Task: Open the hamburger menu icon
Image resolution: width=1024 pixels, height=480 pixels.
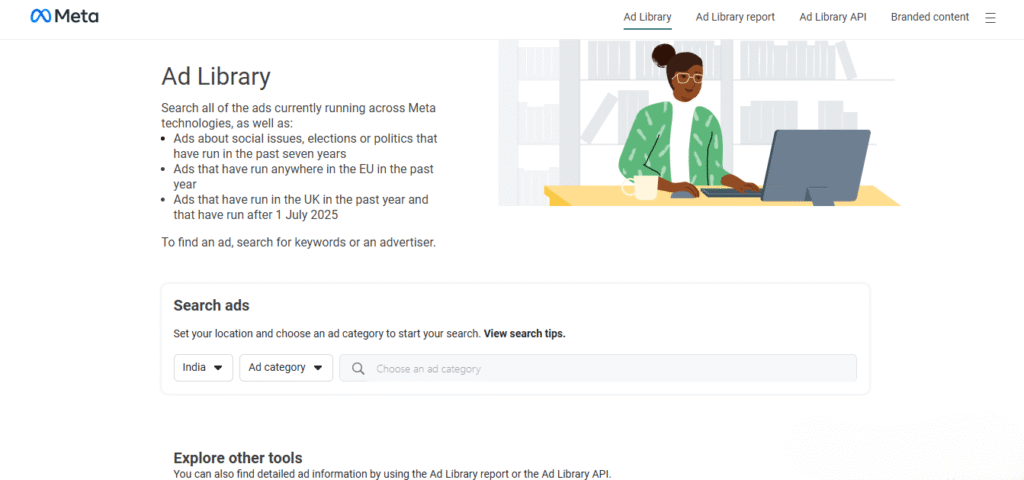Action: 990,18
